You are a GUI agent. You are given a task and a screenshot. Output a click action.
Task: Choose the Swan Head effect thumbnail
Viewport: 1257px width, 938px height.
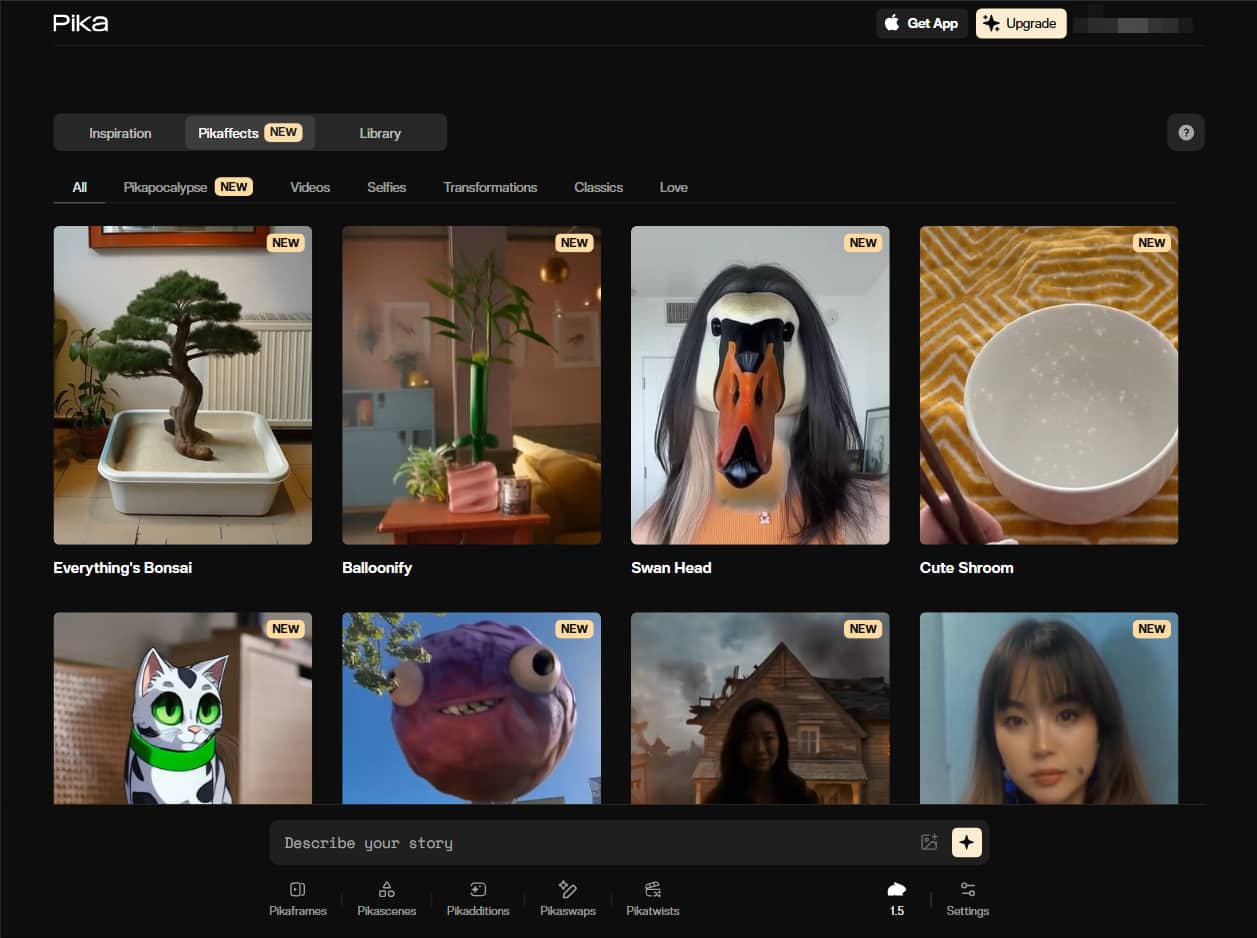coord(760,385)
